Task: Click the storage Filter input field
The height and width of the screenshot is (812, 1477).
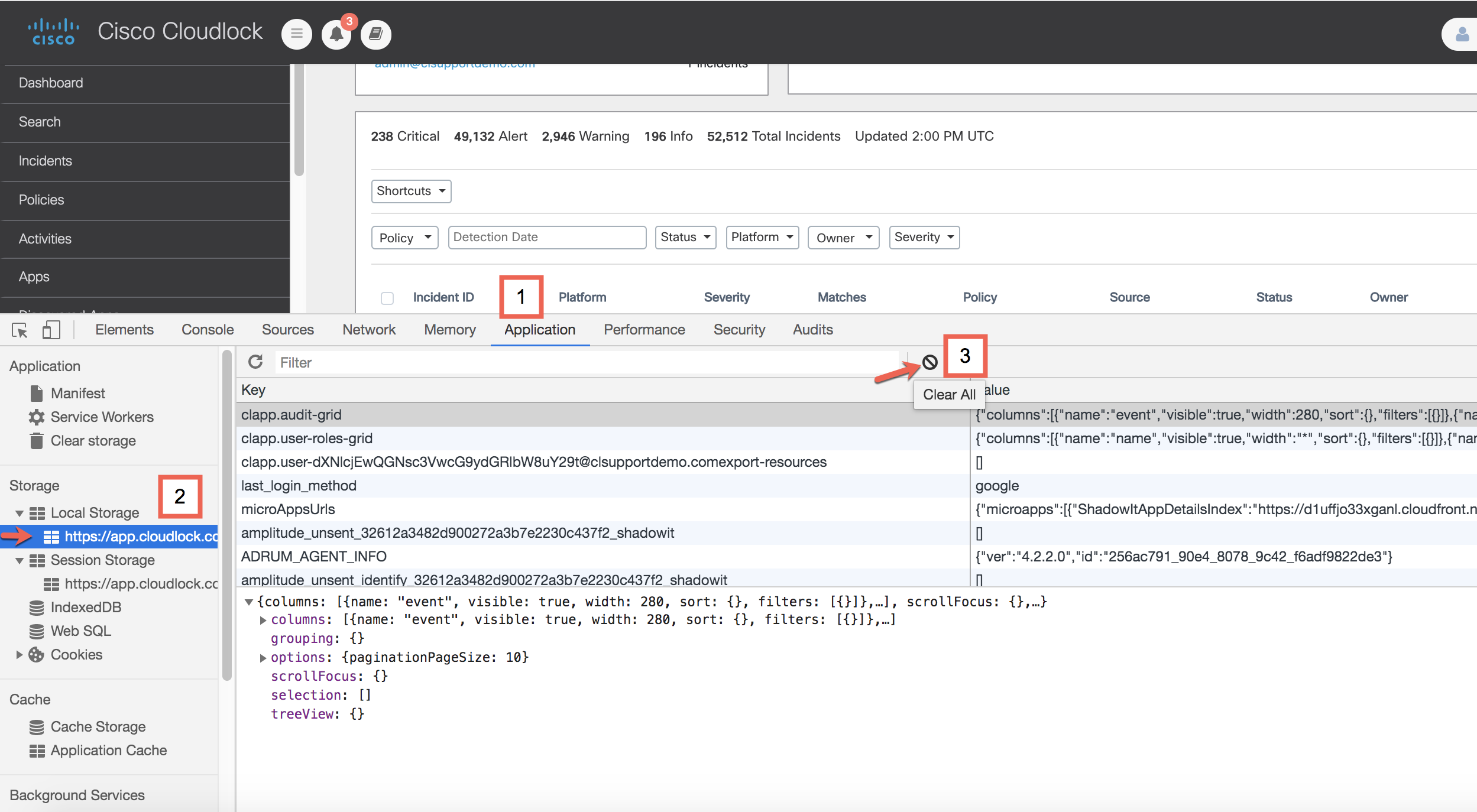Action: [585, 362]
